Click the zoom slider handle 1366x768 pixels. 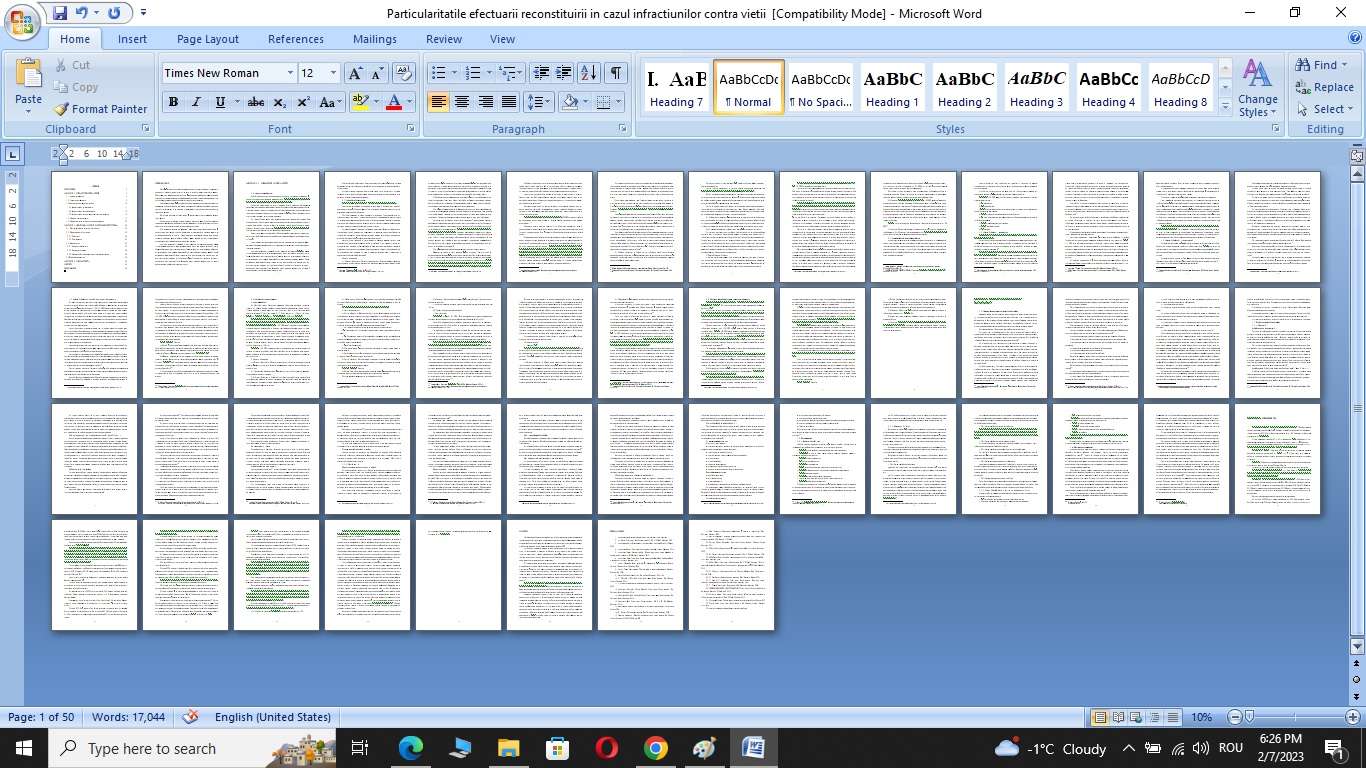(1249, 717)
